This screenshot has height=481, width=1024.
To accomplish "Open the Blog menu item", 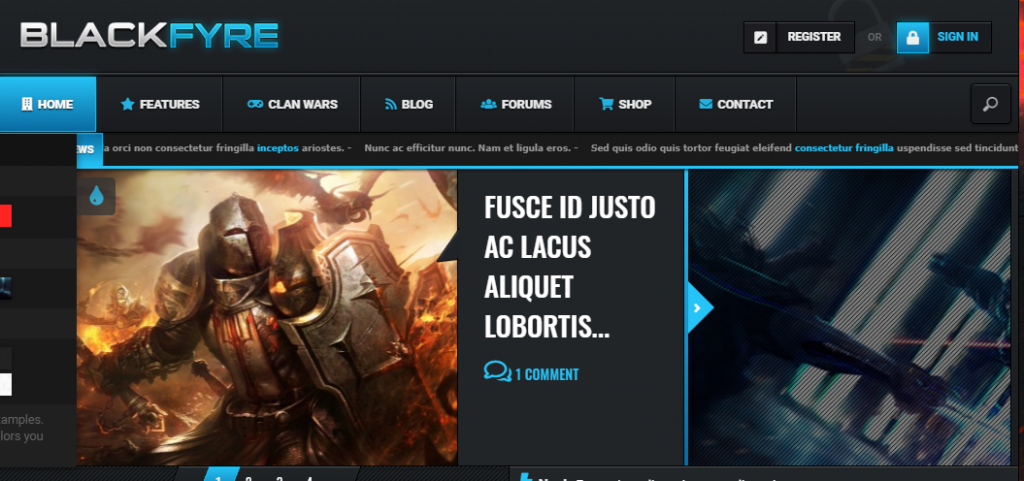I will (409, 104).
